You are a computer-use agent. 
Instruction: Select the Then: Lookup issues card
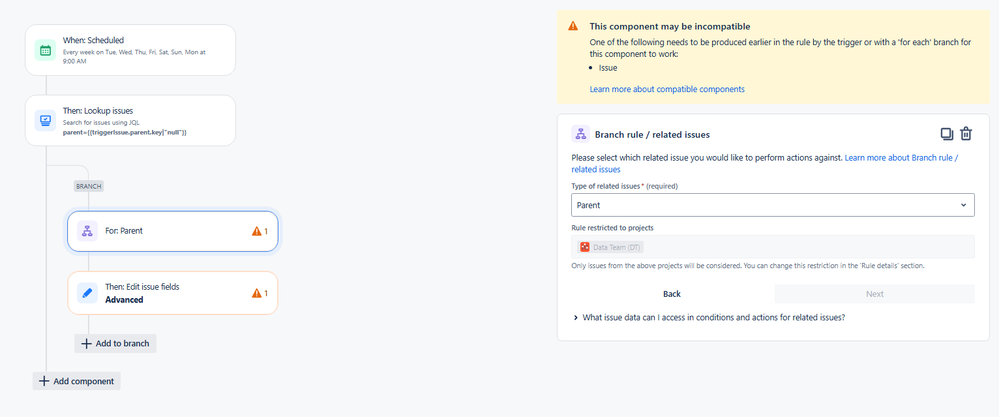131,120
